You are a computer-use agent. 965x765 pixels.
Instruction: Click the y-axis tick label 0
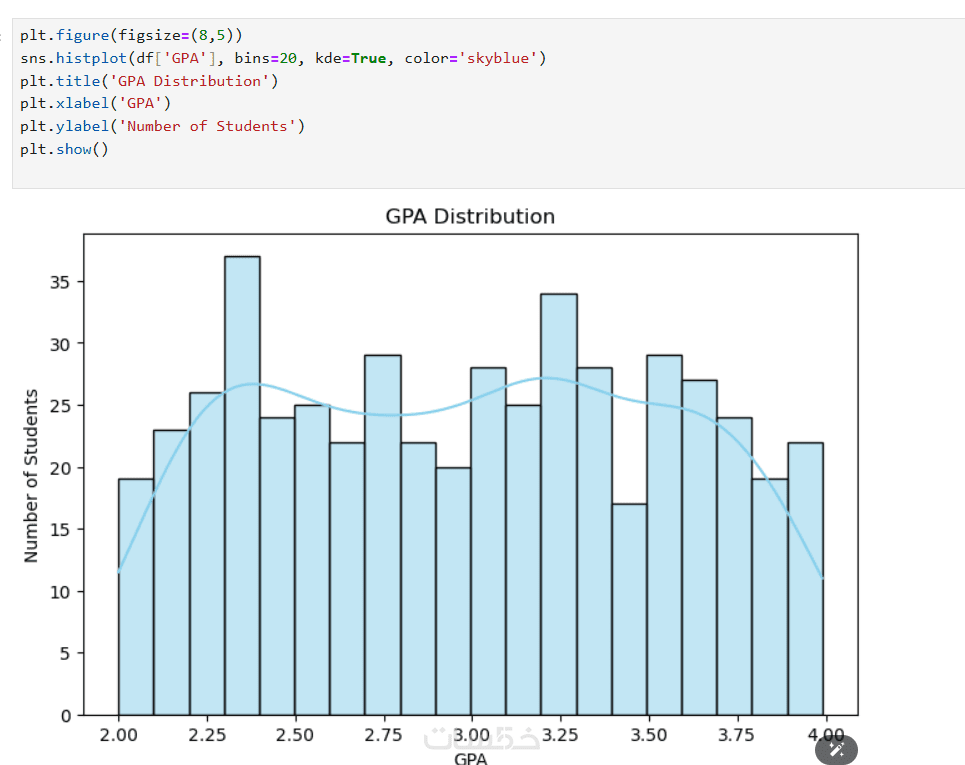coord(65,716)
